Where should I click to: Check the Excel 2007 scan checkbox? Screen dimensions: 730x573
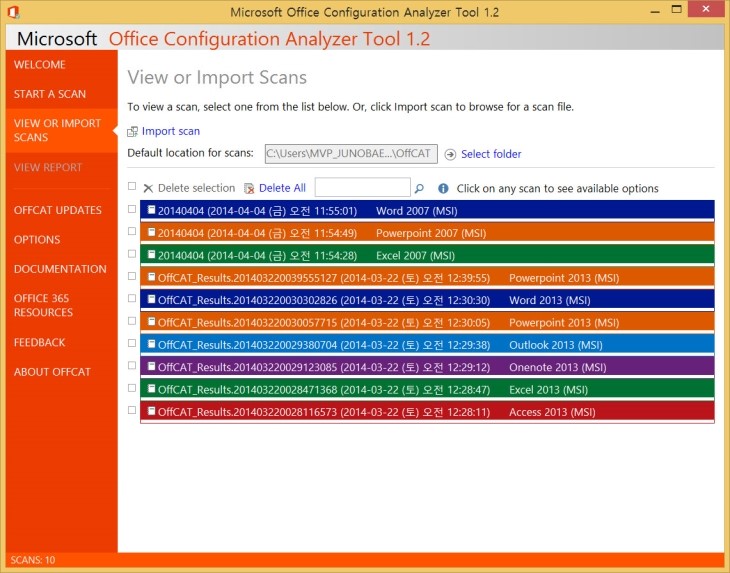tap(132, 254)
